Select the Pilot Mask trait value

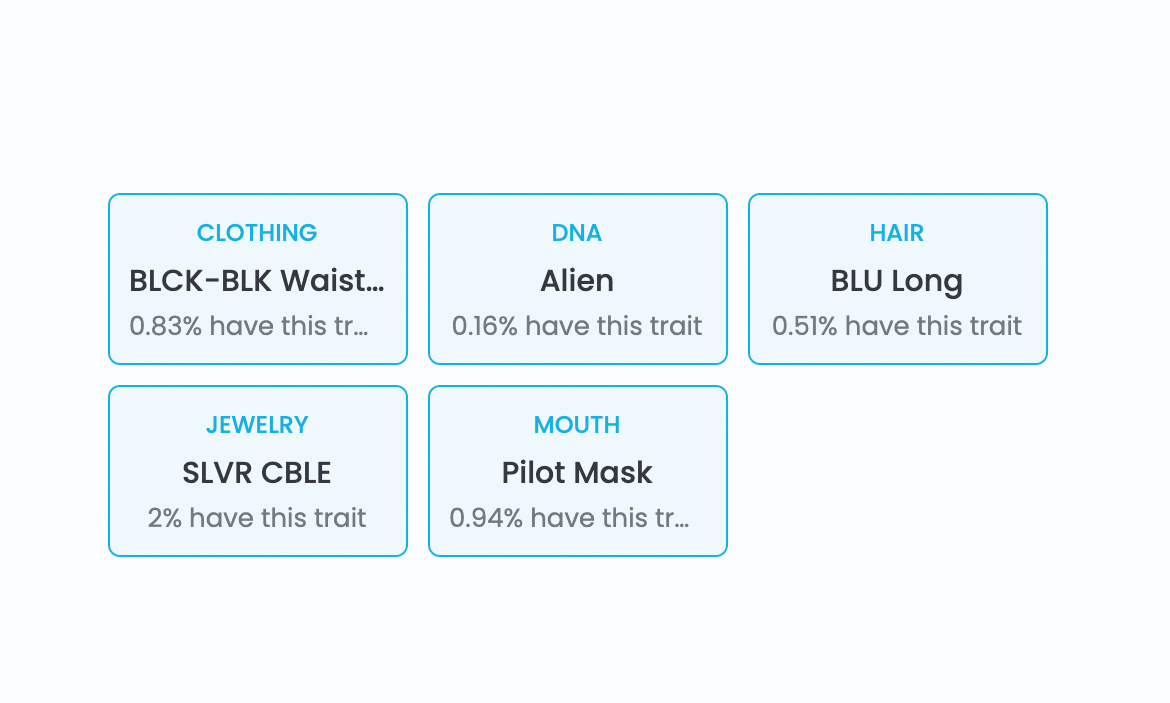click(x=577, y=473)
